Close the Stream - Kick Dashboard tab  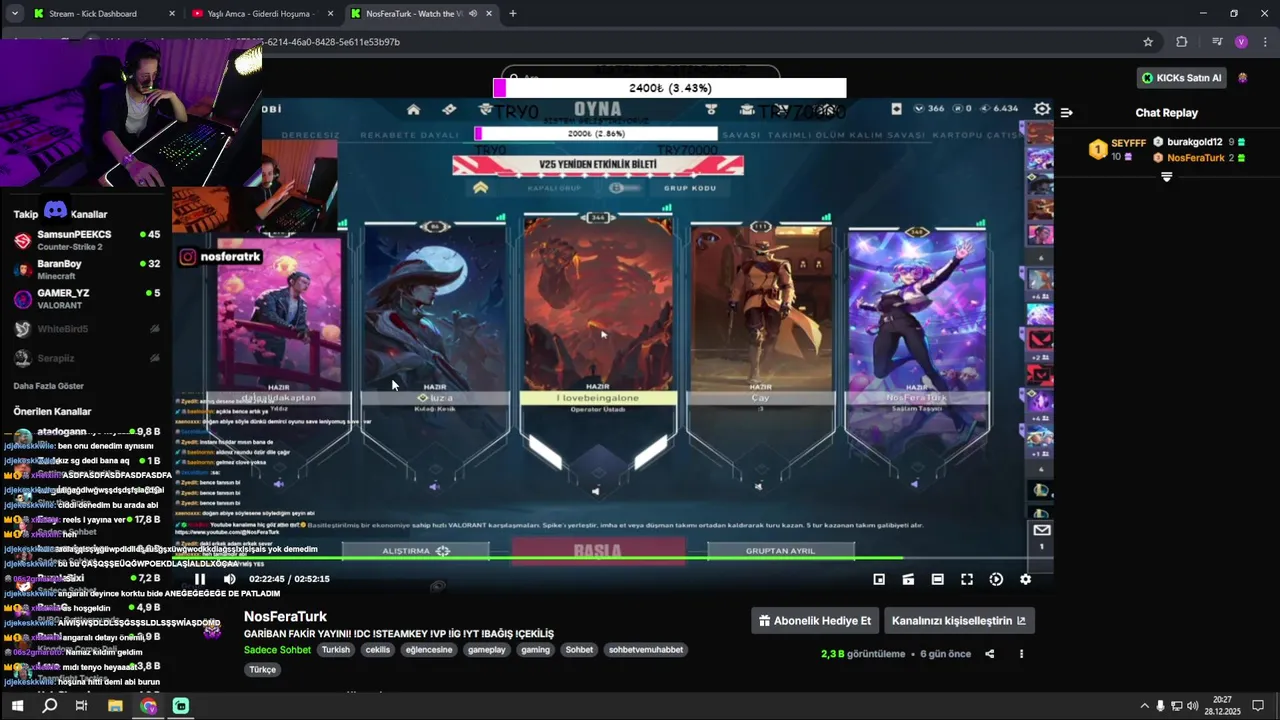(172, 14)
